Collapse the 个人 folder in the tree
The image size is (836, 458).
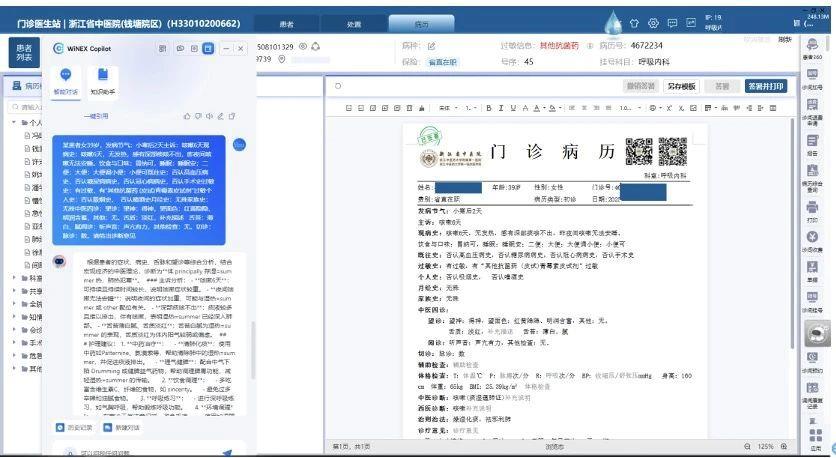click(14, 123)
